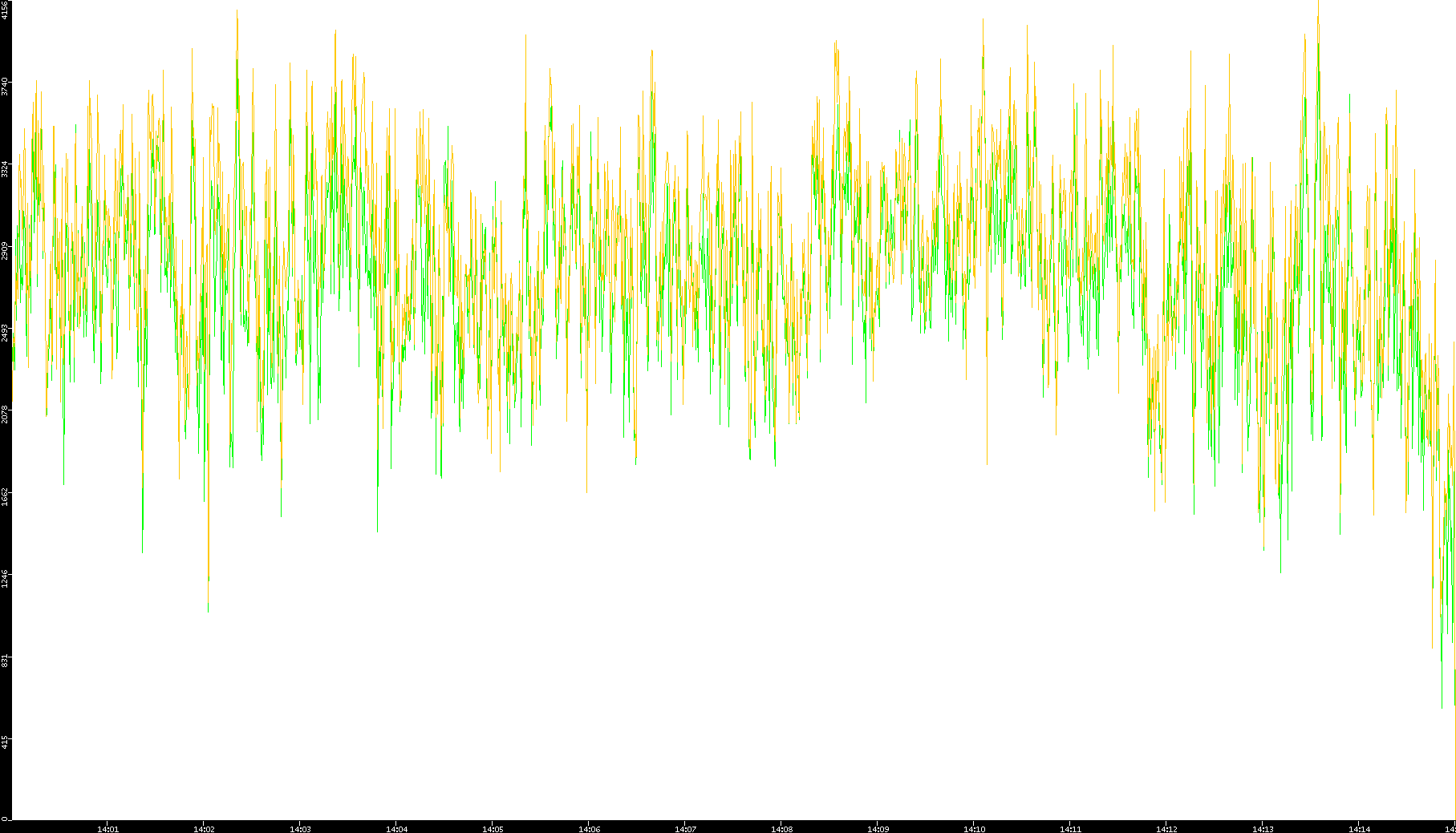1456x833 pixels.
Task: Select the 14:08 time axis label
Action: [781, 829]
